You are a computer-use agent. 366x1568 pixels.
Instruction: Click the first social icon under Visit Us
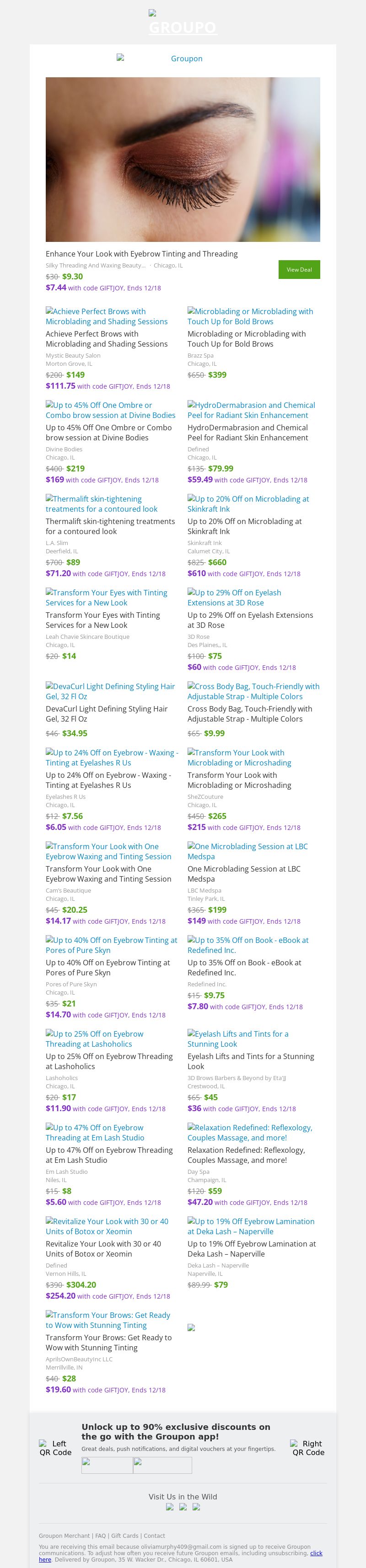[170, 1507]
